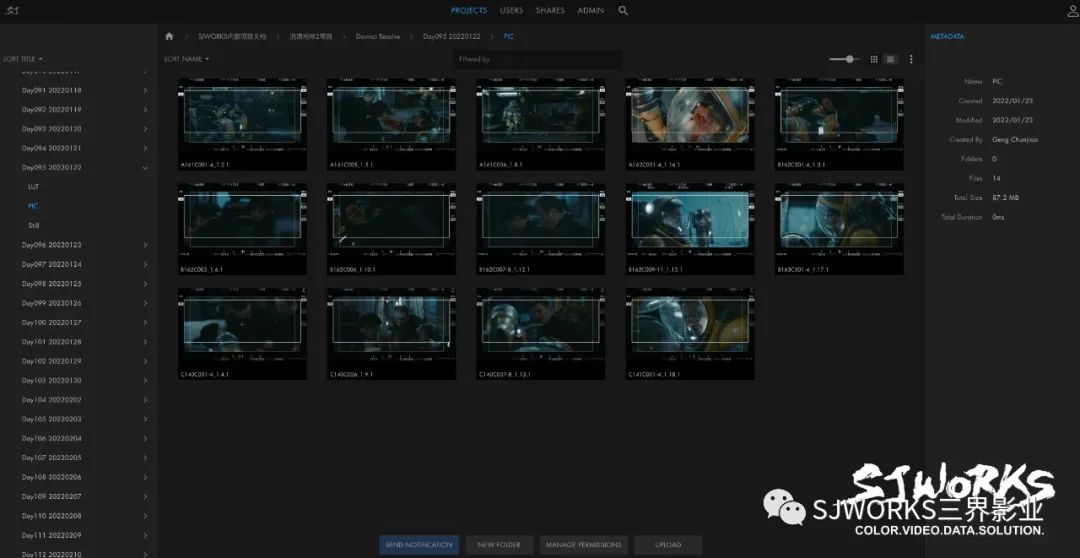Image resolution: width=1080 pixels, height=558 pixels.
Task: Click the MANAGE PERMISSIONS button
Action: point(583,545)
